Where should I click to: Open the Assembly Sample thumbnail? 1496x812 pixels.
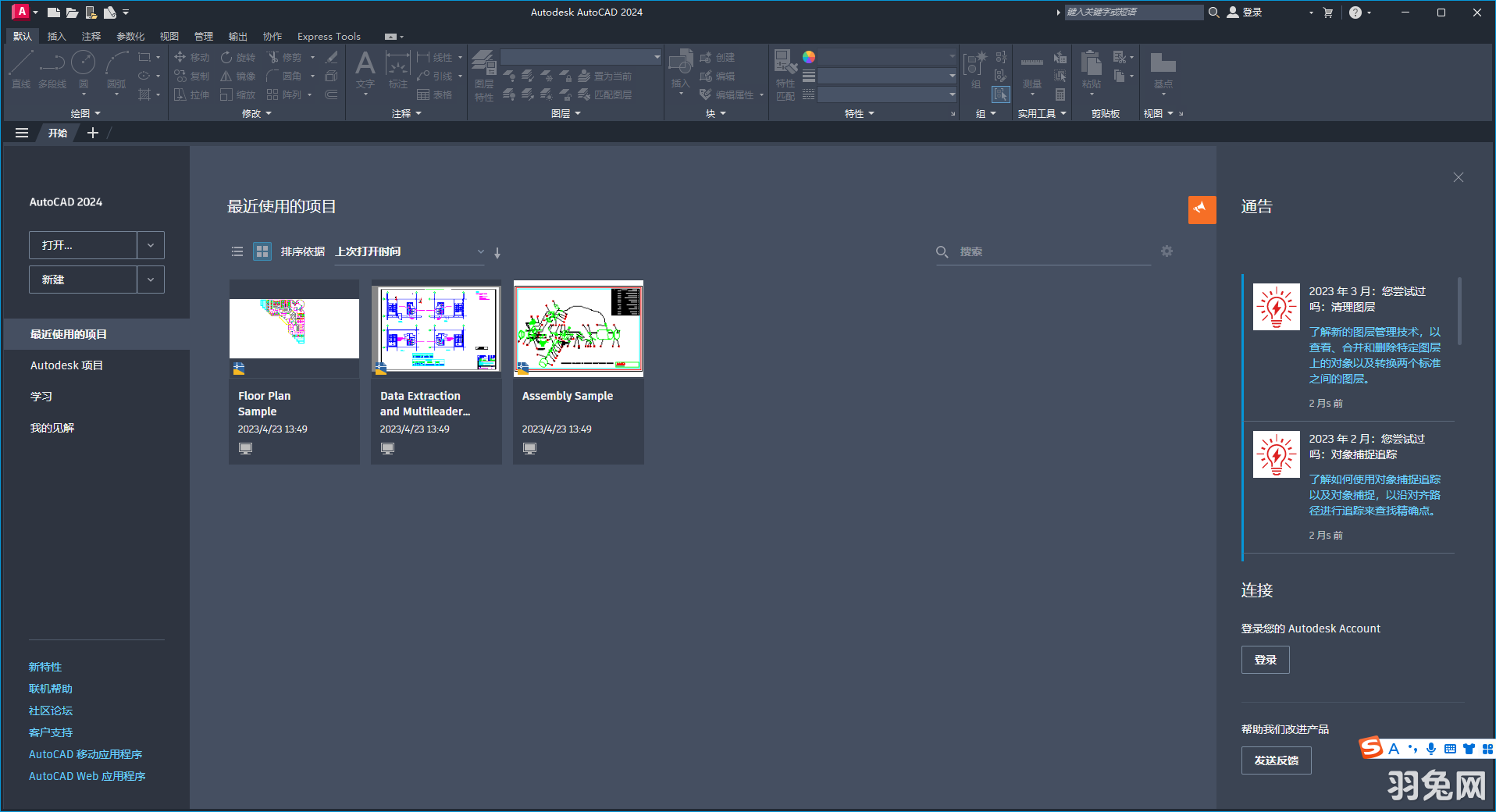(x=579, y=328)
